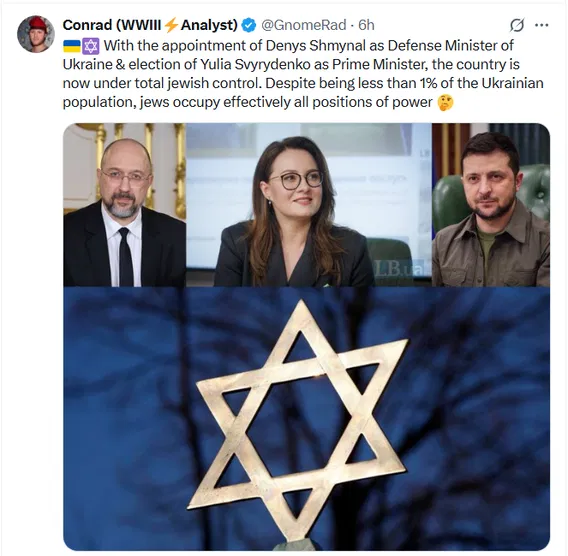Viewport: 568px width, 556px height.
Task: Click the LB.ua watermark on middle photo
Action: [399, 269]
